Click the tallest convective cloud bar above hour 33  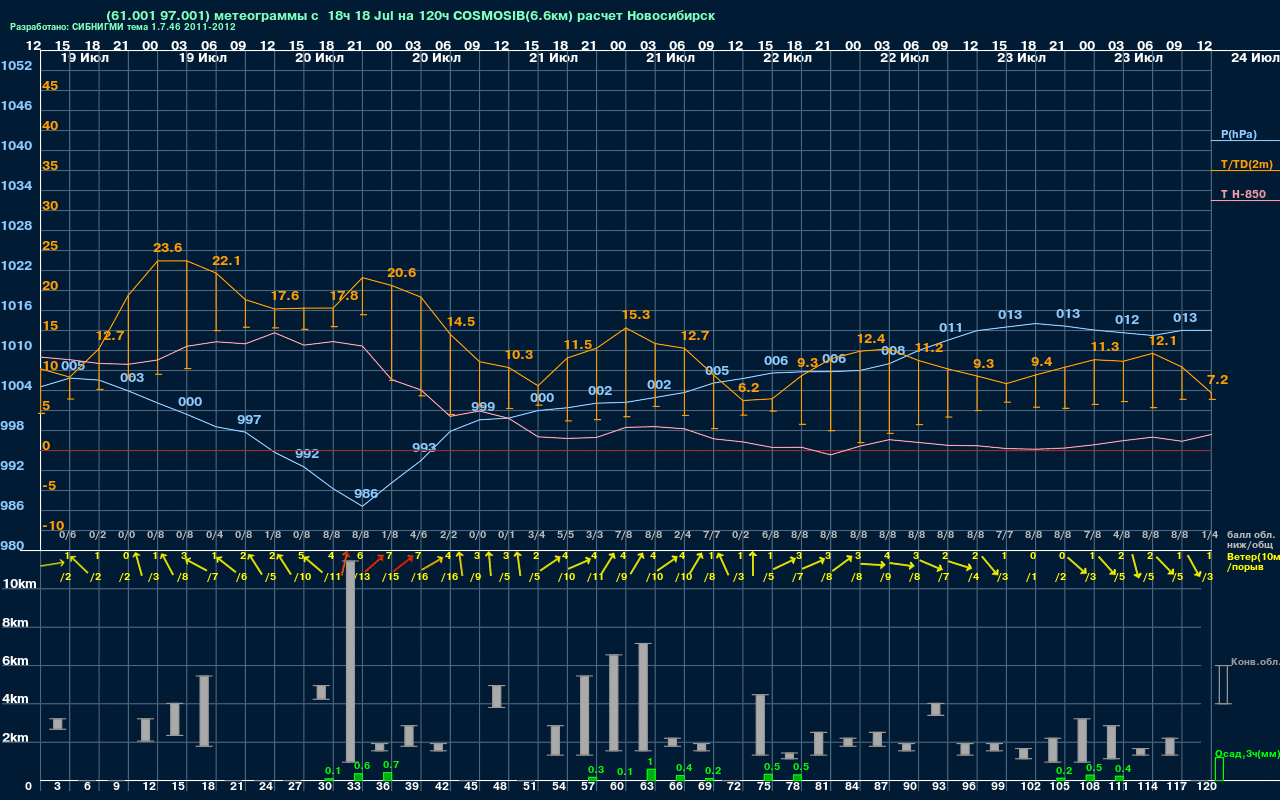click(351, 661)
